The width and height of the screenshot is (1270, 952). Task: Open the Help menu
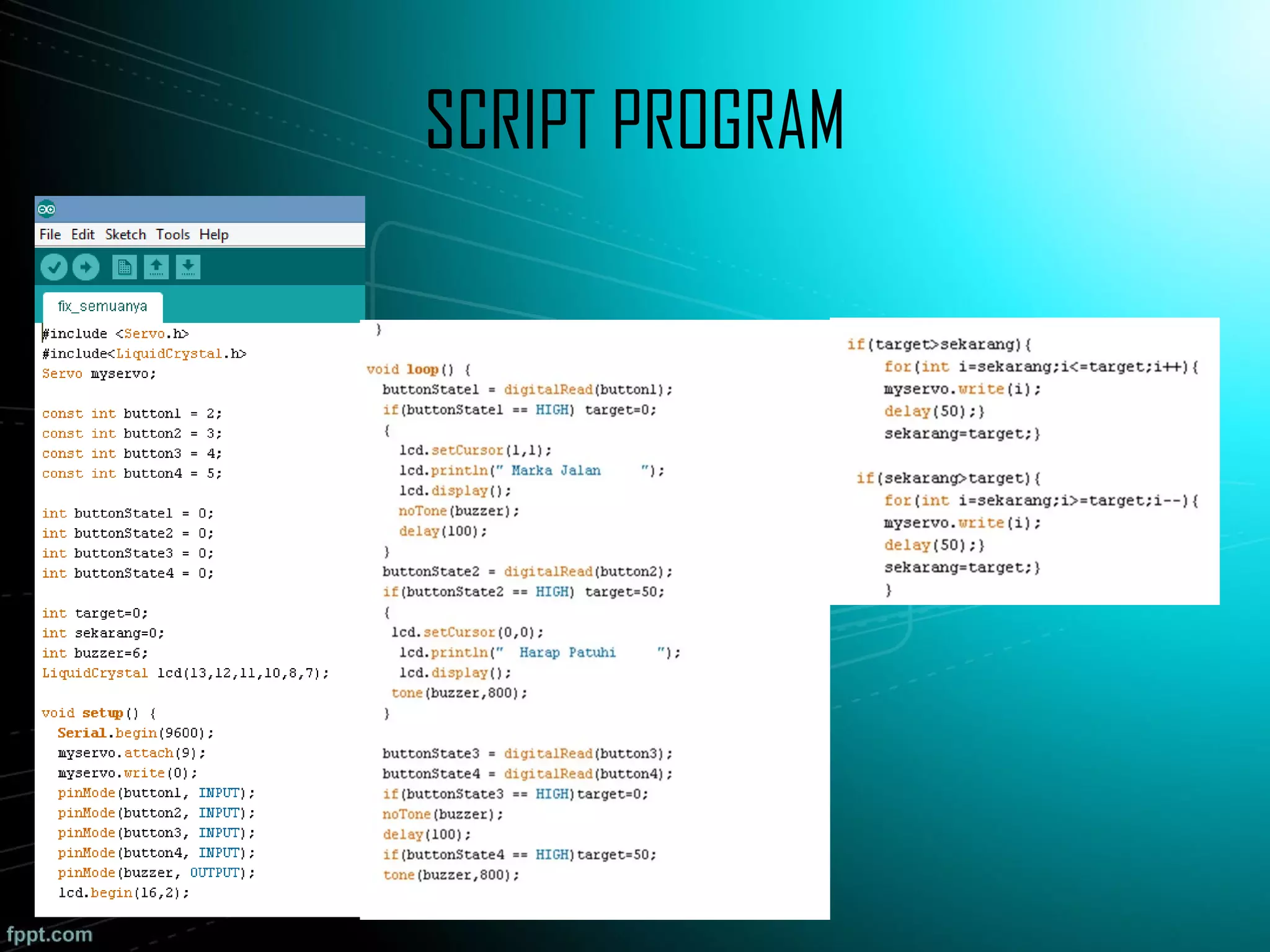[214, 235]
